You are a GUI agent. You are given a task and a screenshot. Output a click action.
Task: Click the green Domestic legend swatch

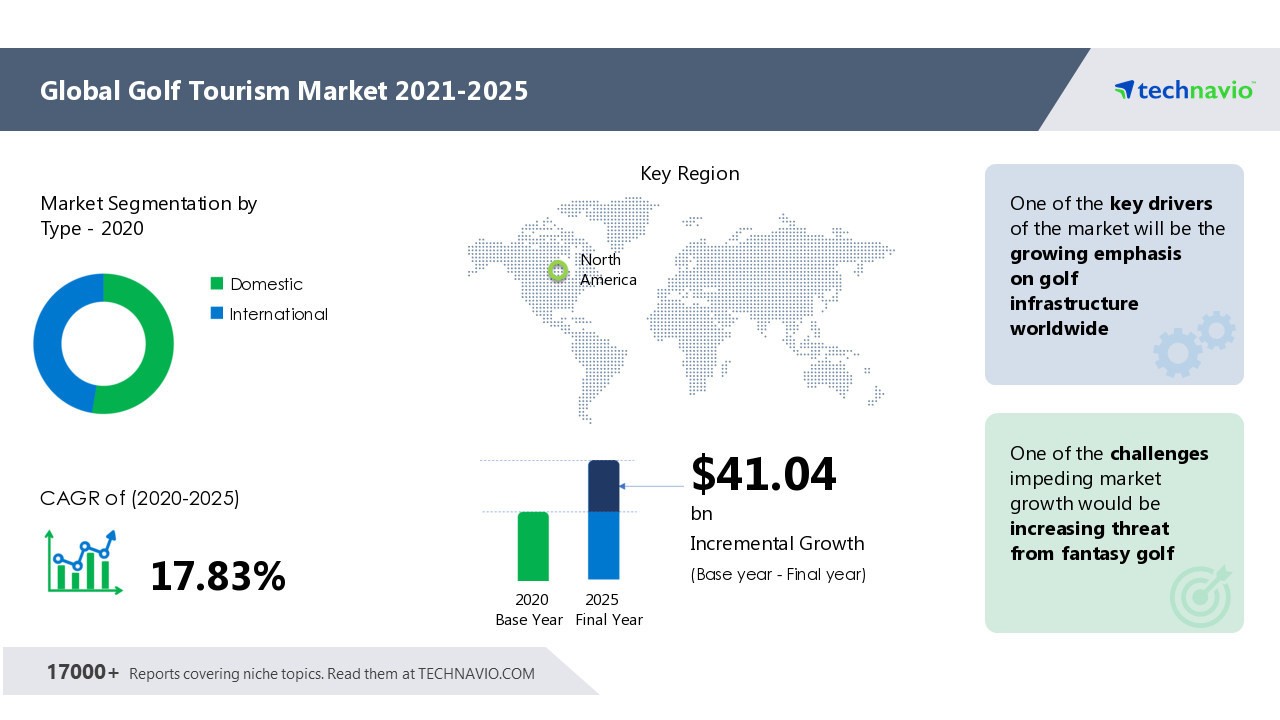(217, 284)
